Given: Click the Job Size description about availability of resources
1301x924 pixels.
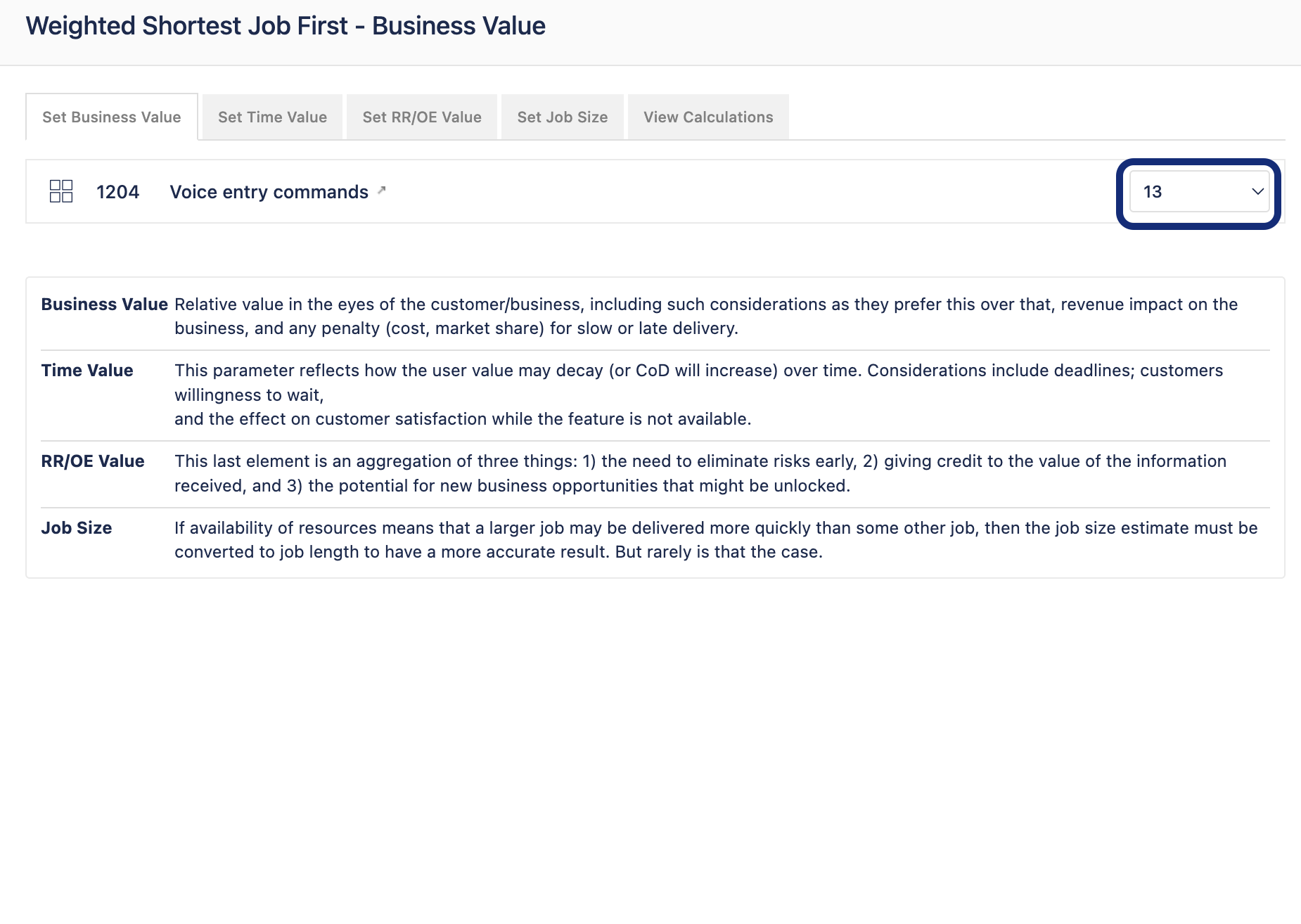Looking at the screenshot, I should [716, 540].
